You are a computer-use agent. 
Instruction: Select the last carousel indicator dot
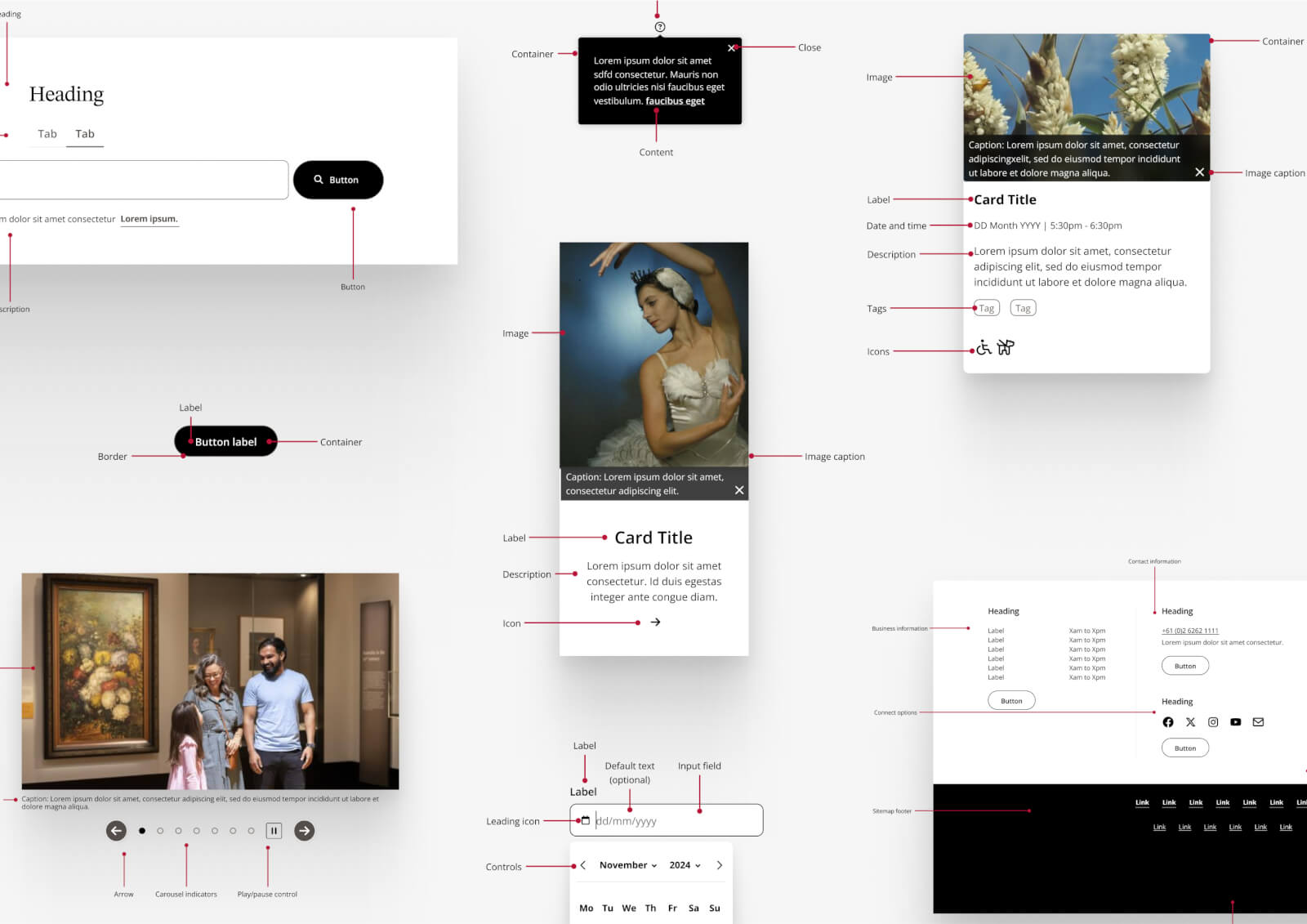251,831
